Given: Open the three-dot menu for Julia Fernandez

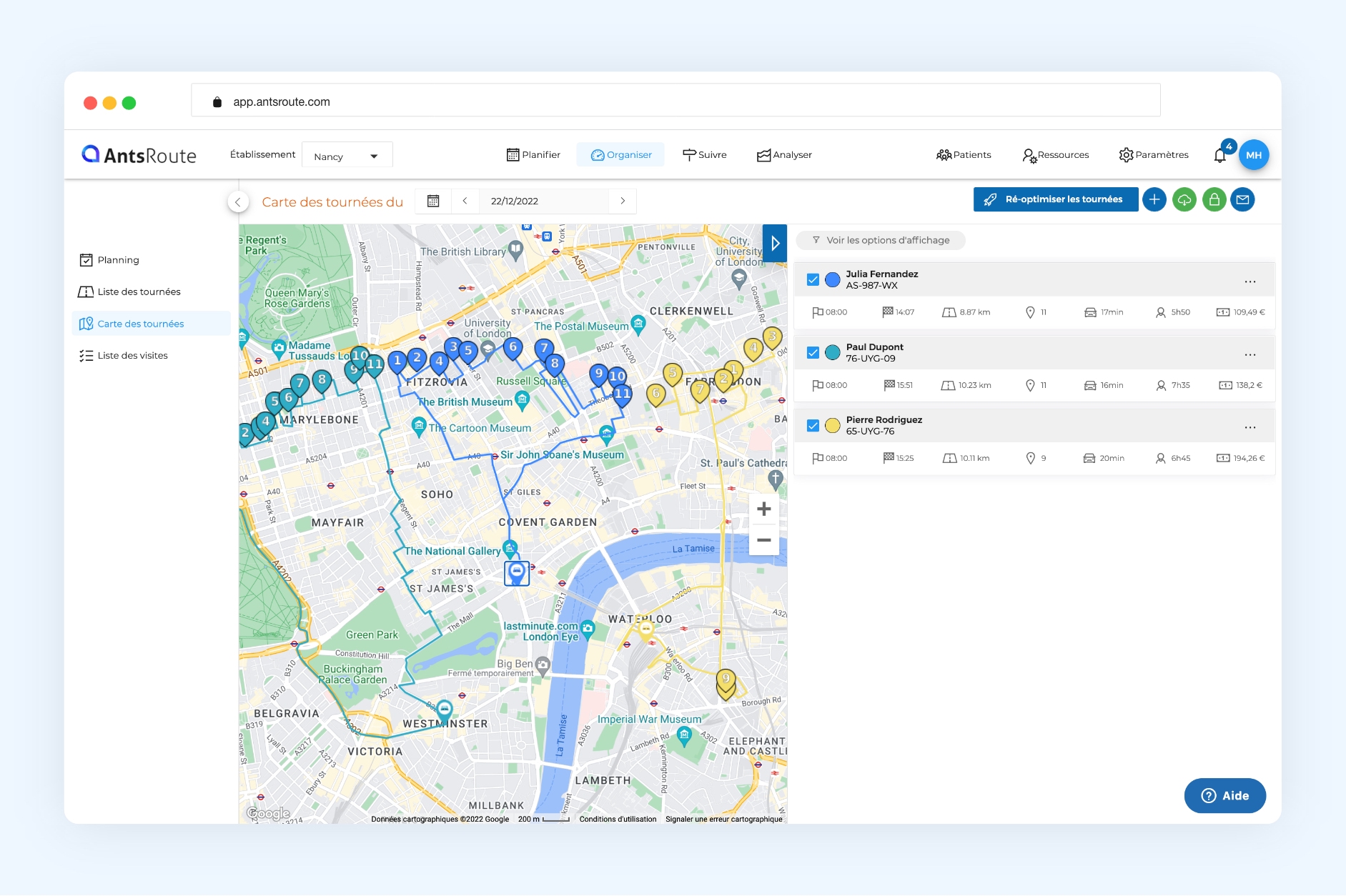Looking at the screenshot, I should point(1250,281).
